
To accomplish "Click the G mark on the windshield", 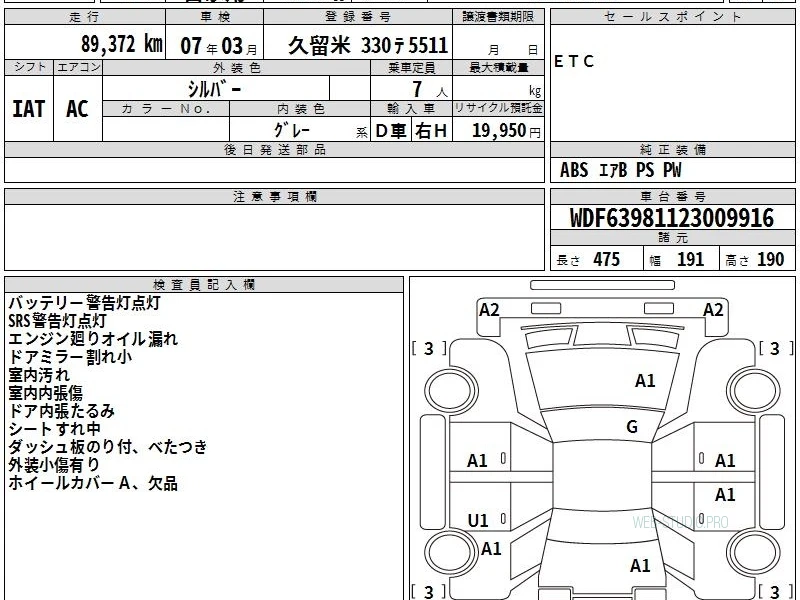I will click(x=632, y=427).
